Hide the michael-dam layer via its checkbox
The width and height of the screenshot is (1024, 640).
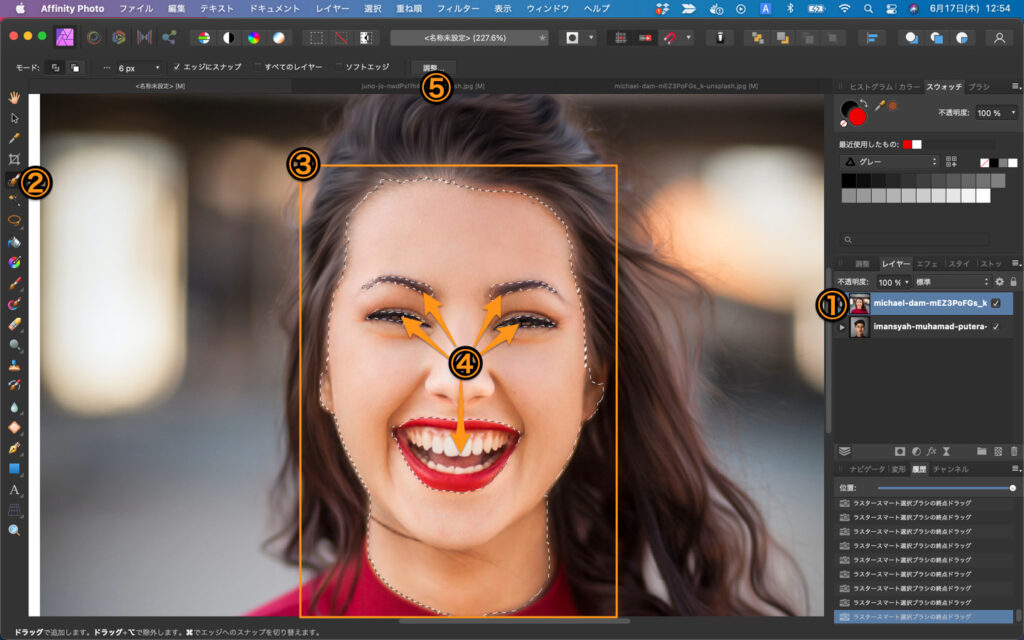coord(996,304)
